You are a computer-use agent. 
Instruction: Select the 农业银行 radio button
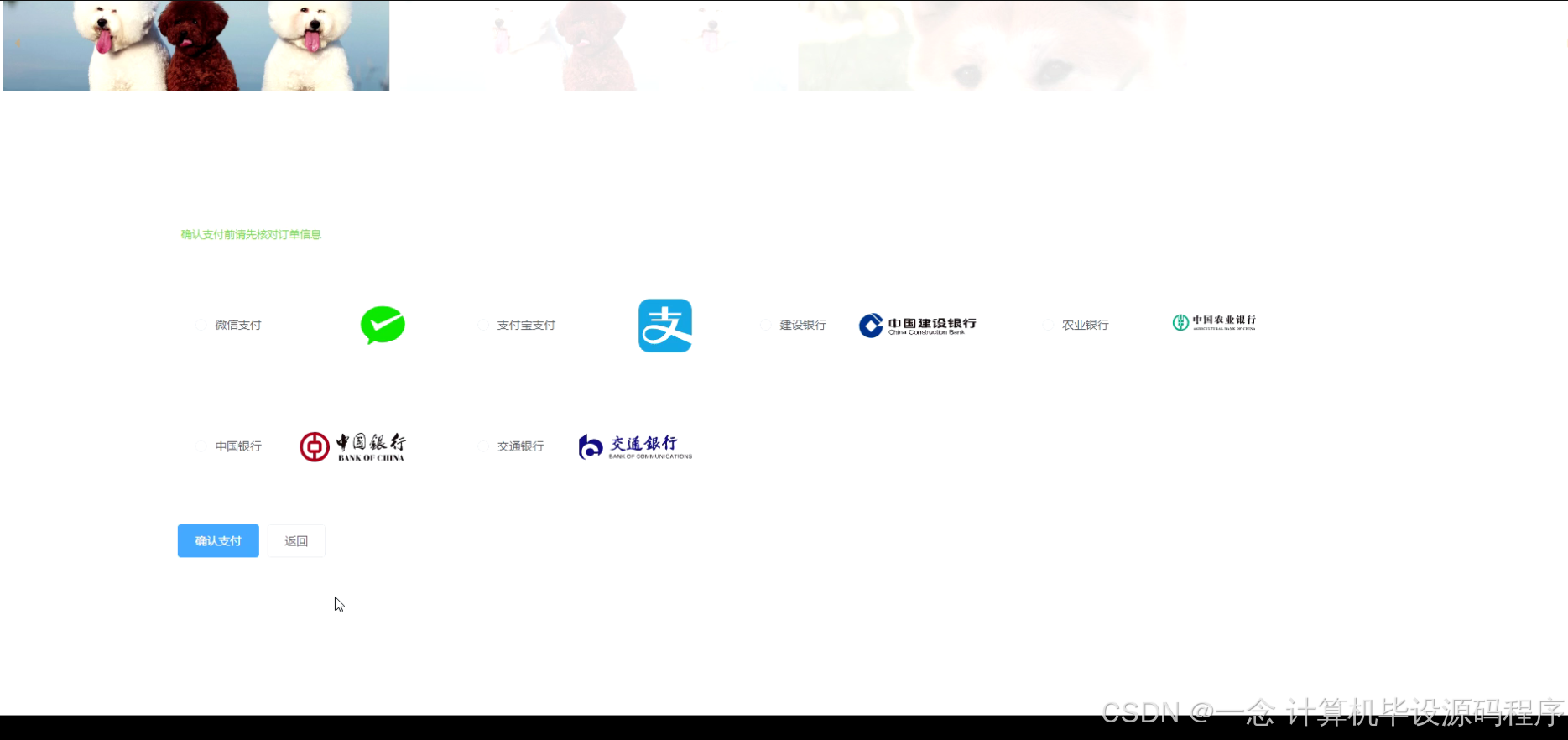click(x=1048, y=325)
